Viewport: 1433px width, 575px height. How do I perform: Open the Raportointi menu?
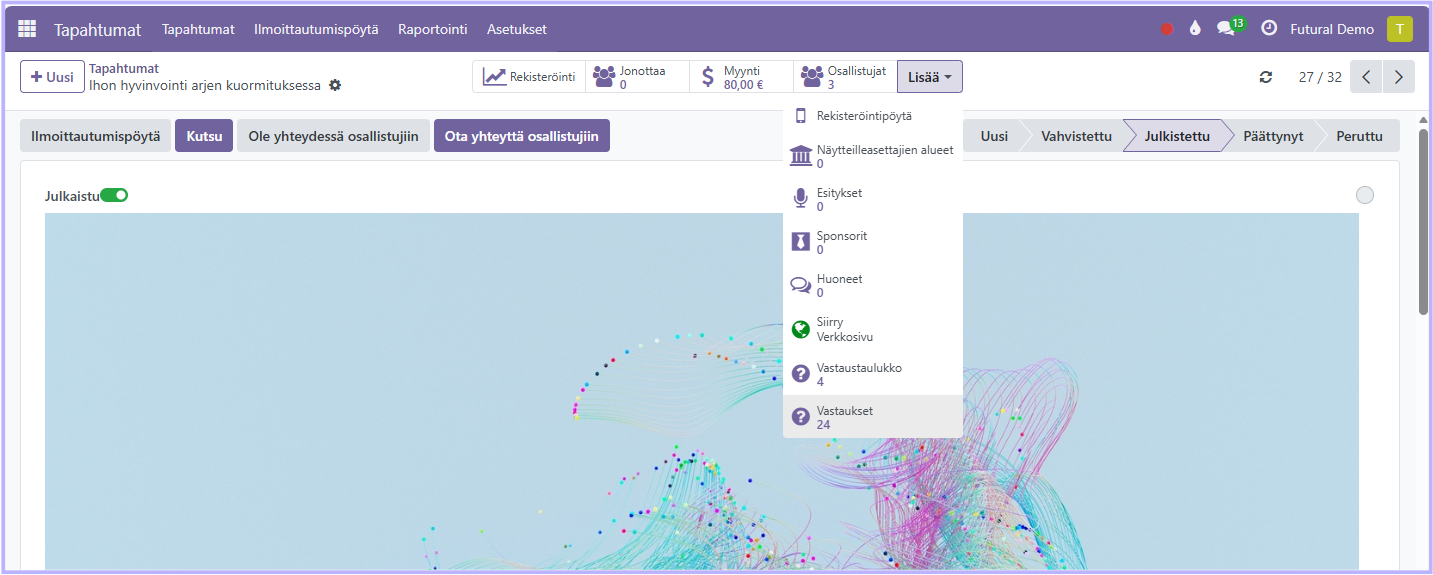pyautogui.click(x=432, y=29)
